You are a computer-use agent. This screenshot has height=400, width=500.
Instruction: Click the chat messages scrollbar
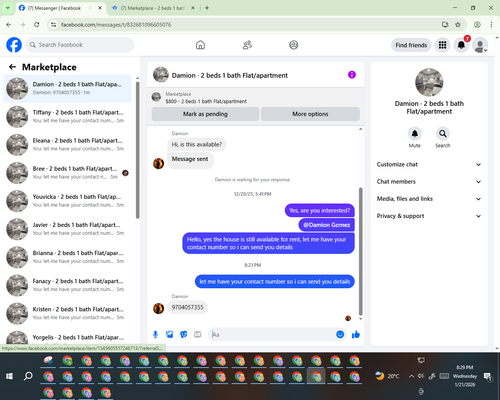pyautogui.click(x=360, y=252)
